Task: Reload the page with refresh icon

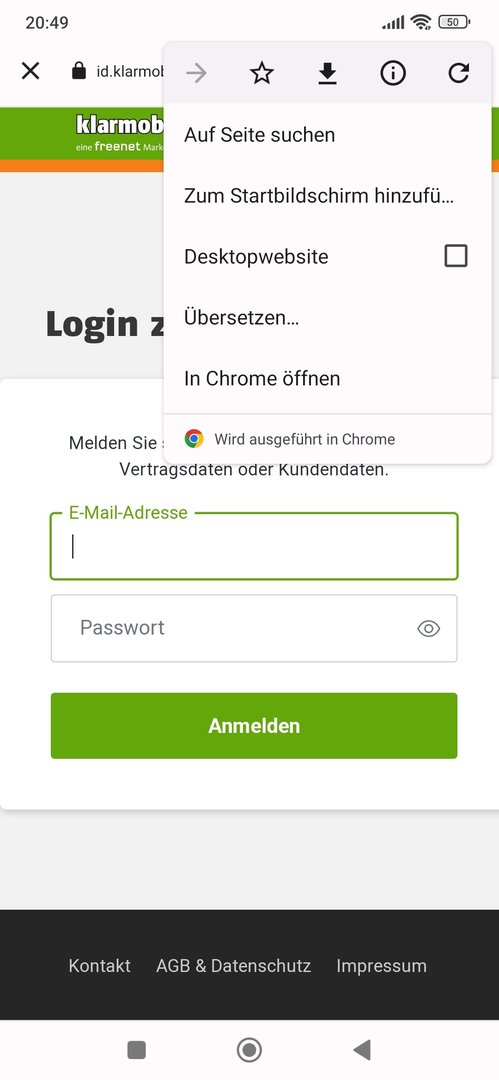Action: (x=458, y=73)
